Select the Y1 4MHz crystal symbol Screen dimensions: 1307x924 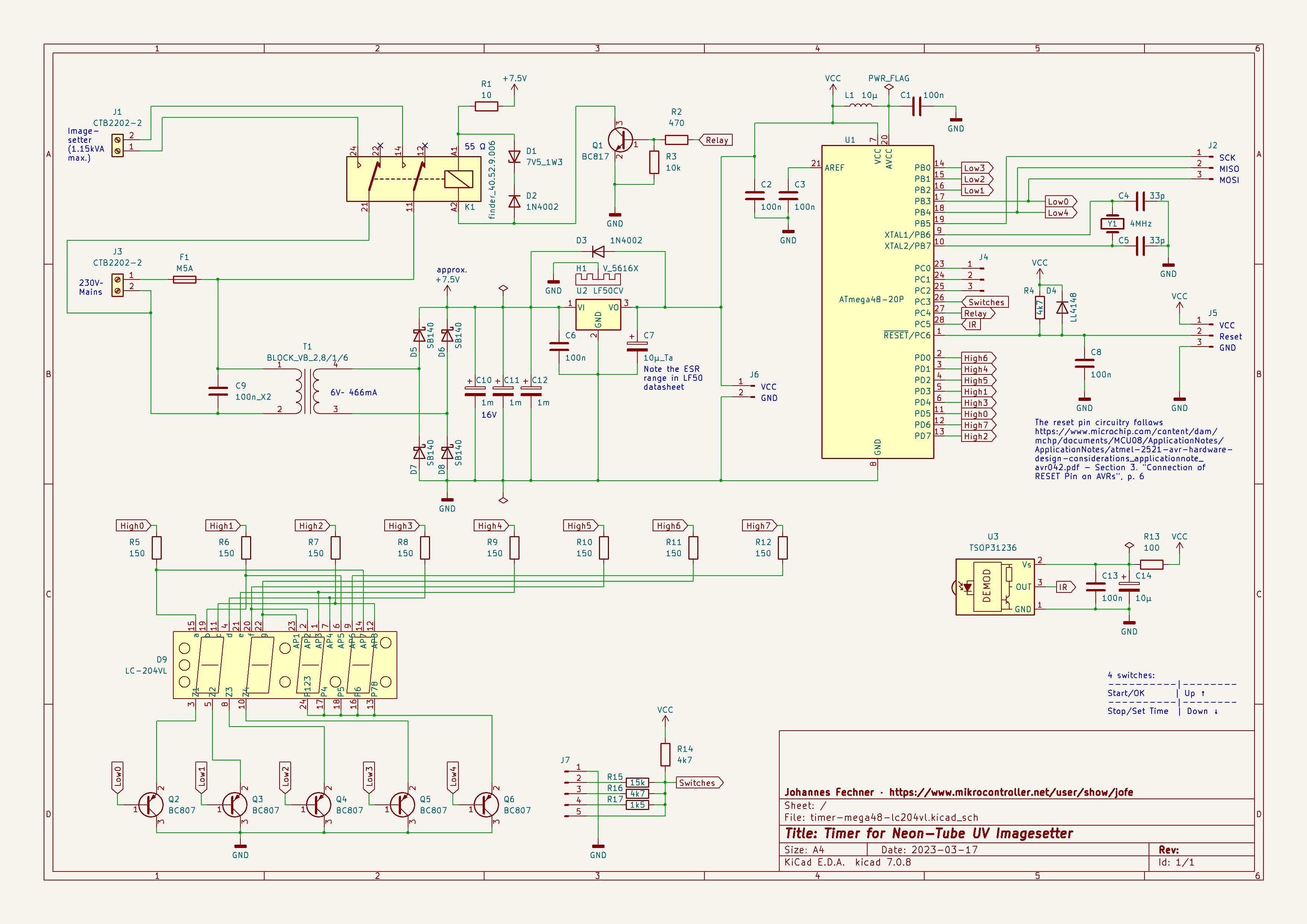point(1112,224)
